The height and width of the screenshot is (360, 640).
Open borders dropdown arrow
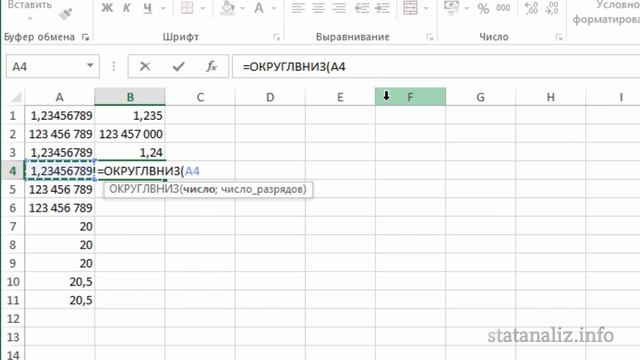202,8
